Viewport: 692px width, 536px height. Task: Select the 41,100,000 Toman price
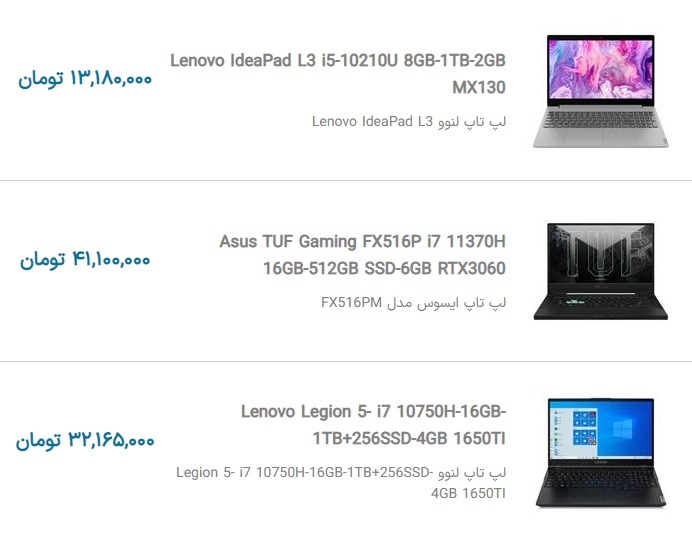85,260
